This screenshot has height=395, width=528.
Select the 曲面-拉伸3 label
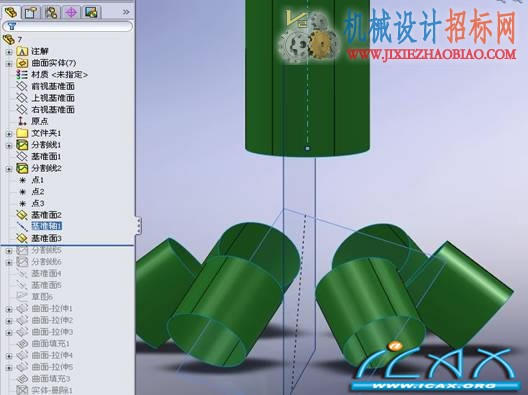[x=52, y=332]
